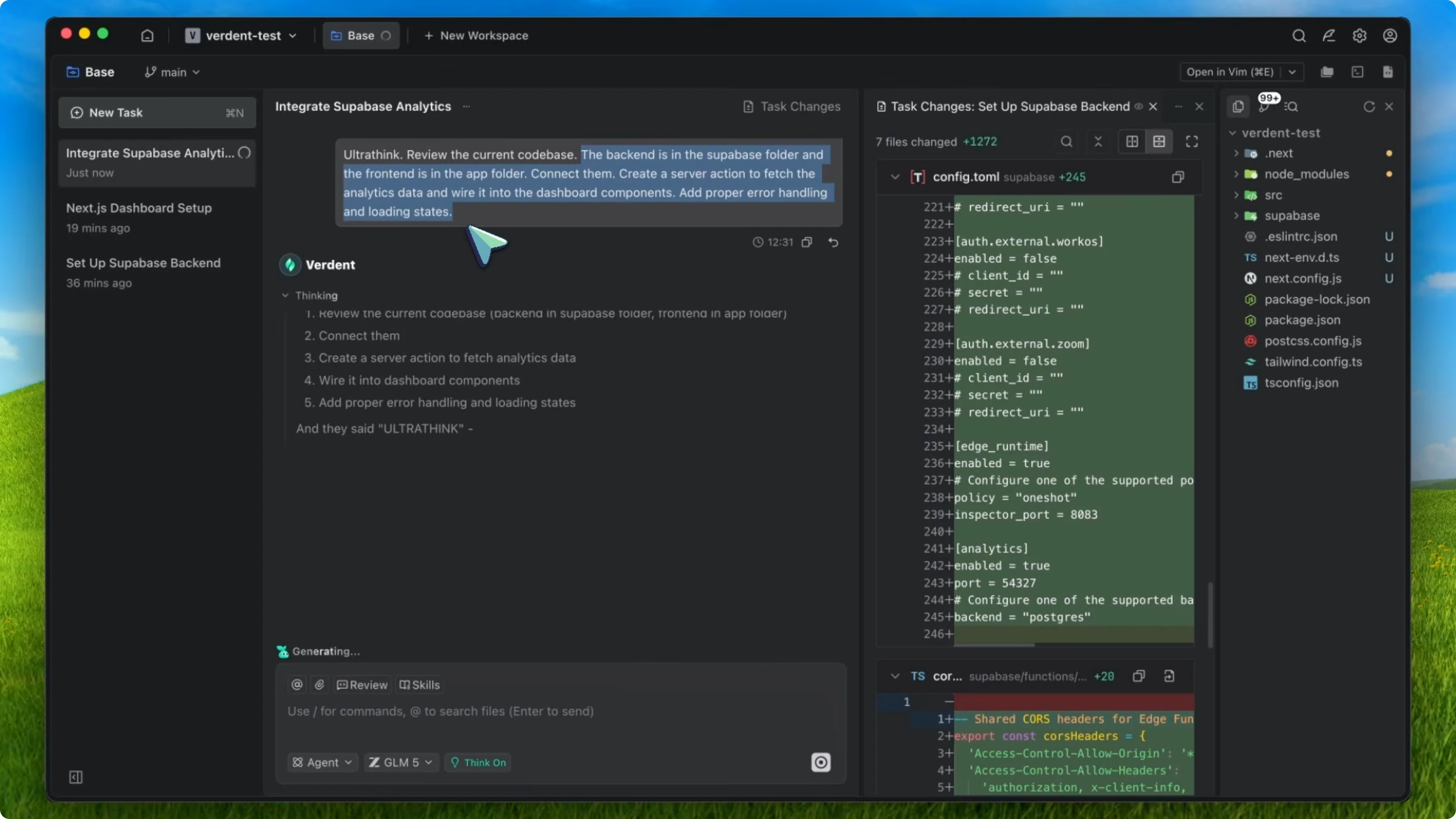Open Skills via the Skills icon
The width and height of the screenshot is (1456, 819).
coord(419,684)
